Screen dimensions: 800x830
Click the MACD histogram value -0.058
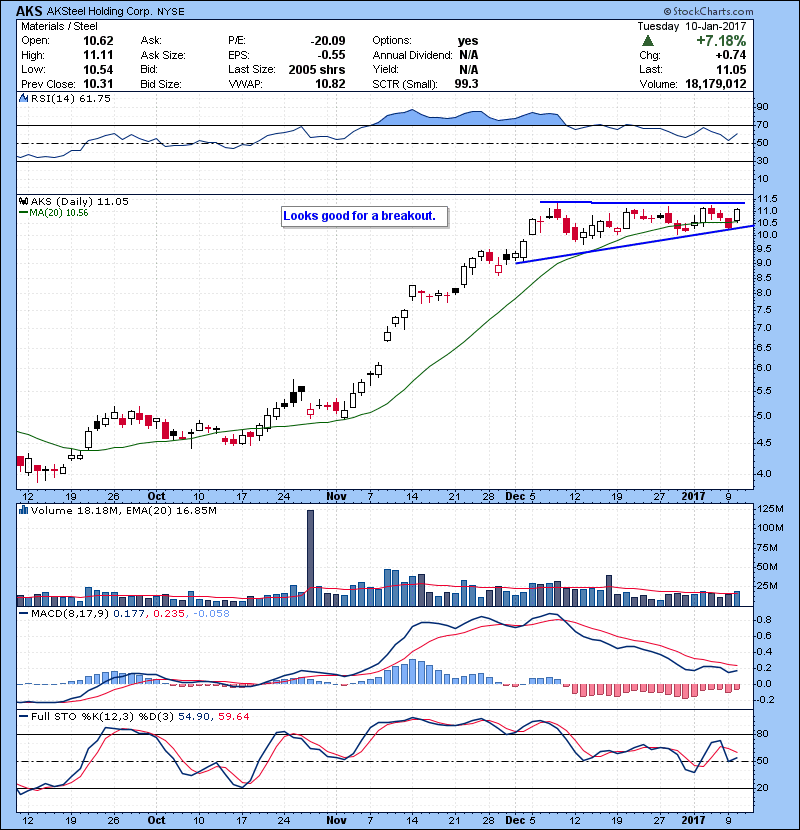pyautogui.click(x=211, y=614)
